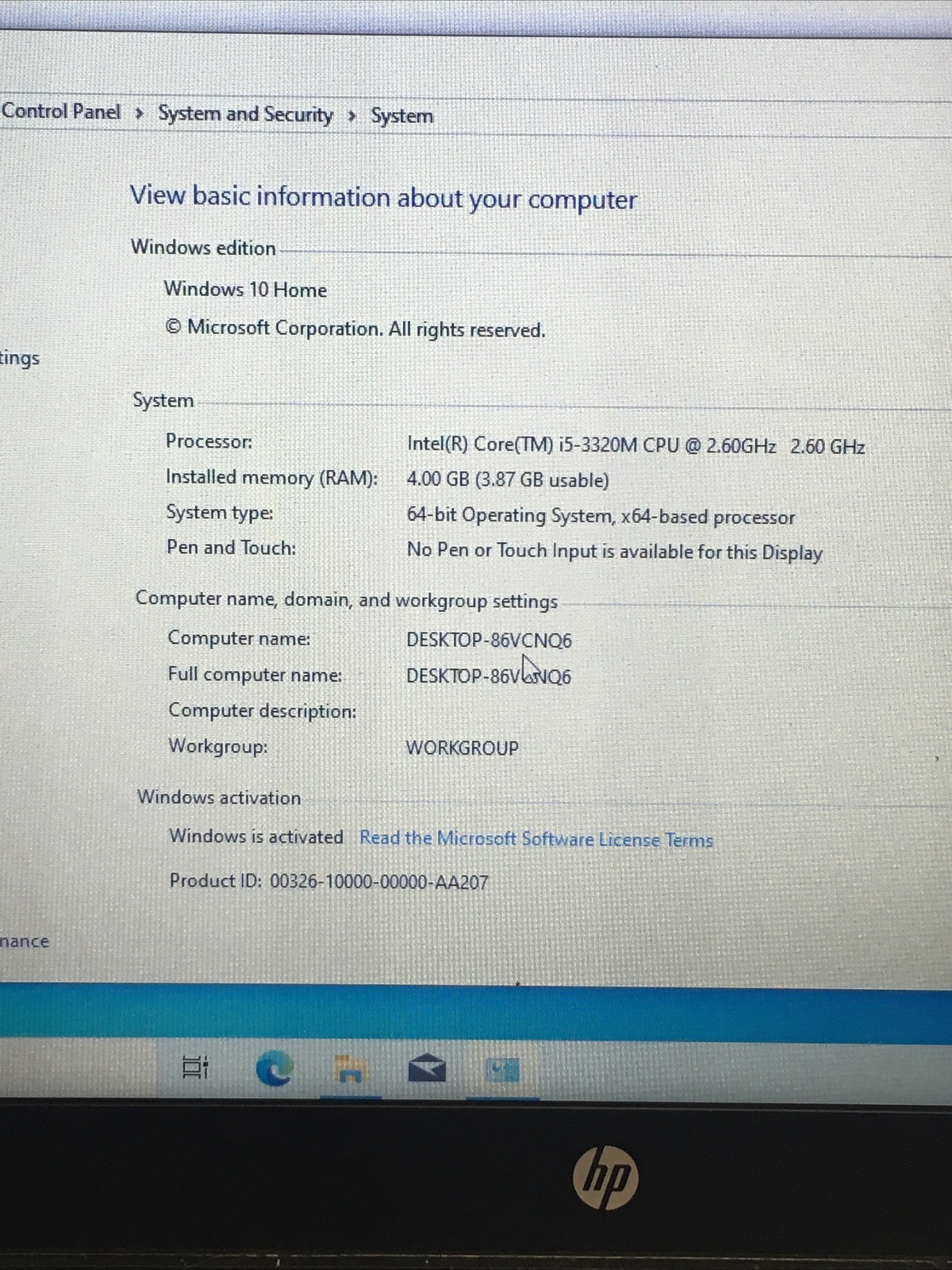
Task: Select the No Pen or Touch Input text
Action: [x=614, y=551]
